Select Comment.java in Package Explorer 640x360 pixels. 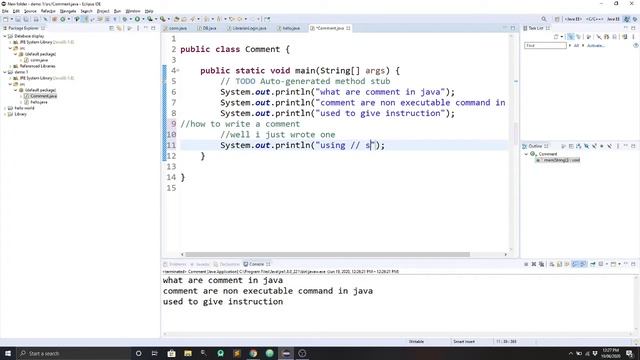coord(40,96)
